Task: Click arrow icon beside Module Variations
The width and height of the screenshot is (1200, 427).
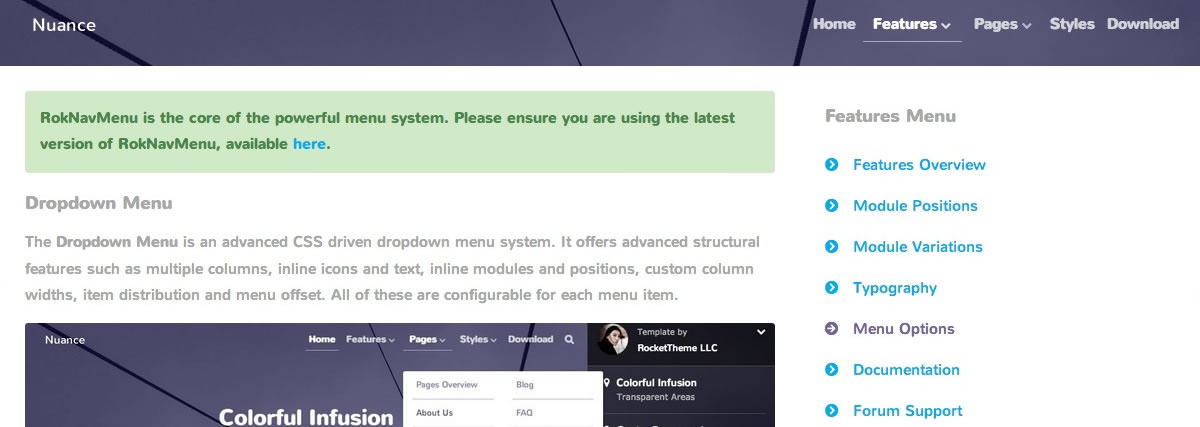Action: pyautogui.click(x=831, y=247)
